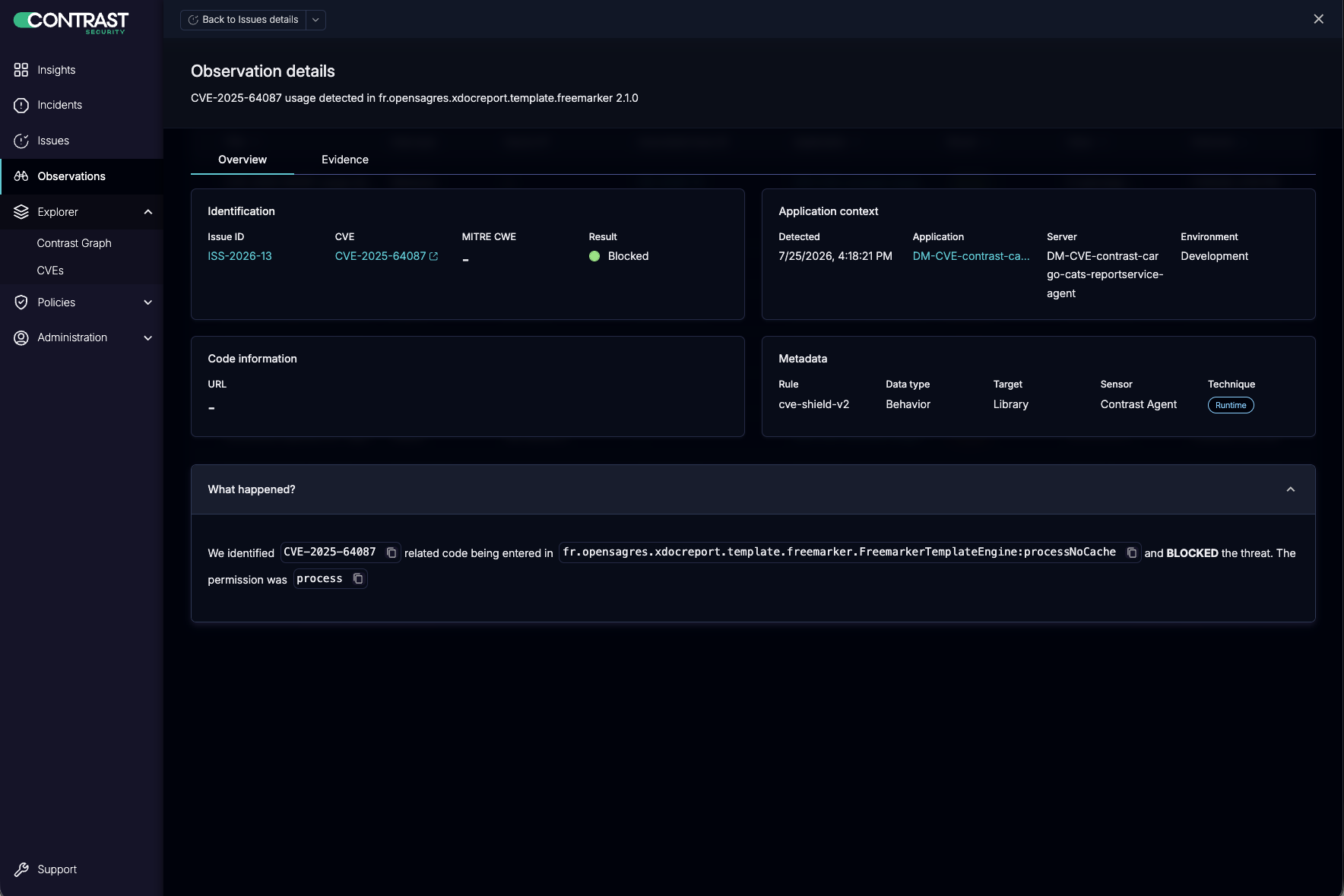Expand the Policies menu
Image resolution: width=1344 pixels, height=896 pixels.
pos(148,302)
